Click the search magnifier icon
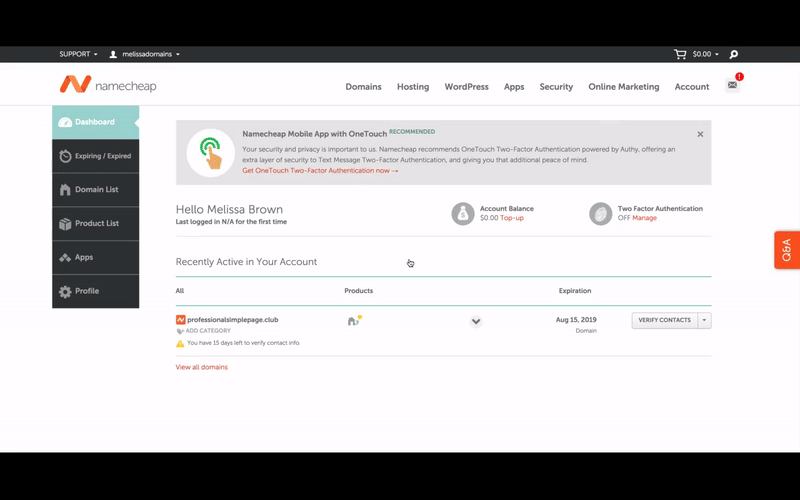The width and height of the screenshot is (800, 500). coord(734,54)
